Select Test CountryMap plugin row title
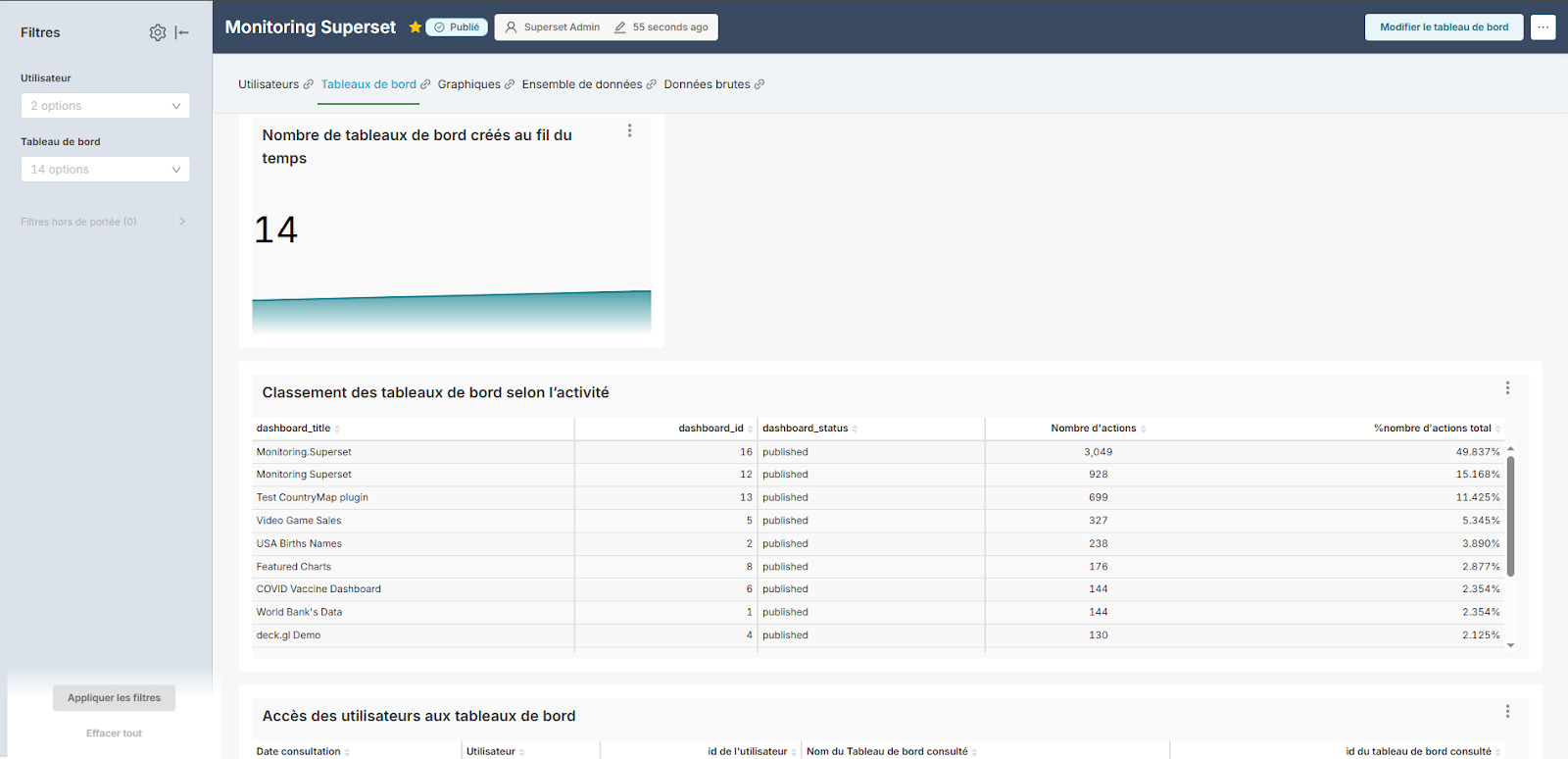 tap(313, 497)
